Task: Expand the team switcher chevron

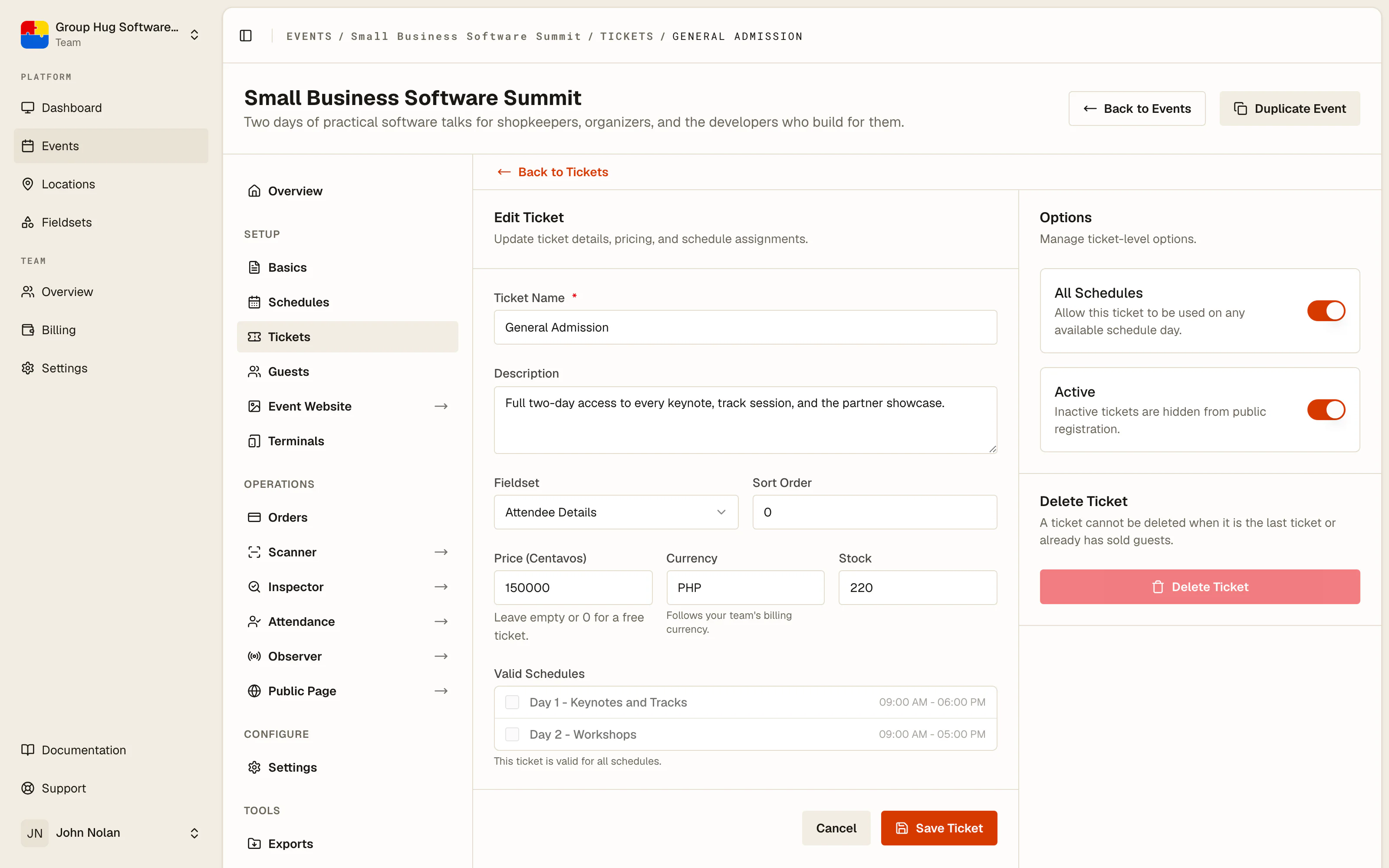Action: click(194, 34)
